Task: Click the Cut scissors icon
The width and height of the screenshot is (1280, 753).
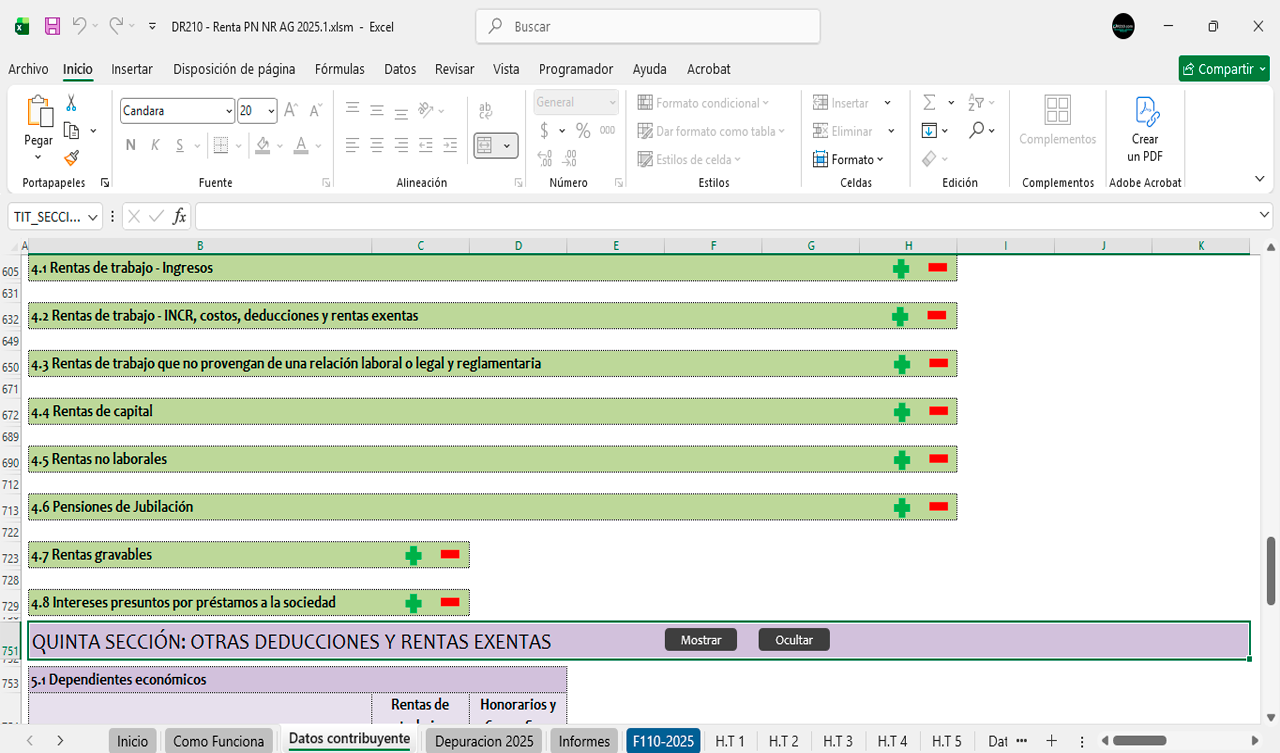Action: tap(71, 103)
